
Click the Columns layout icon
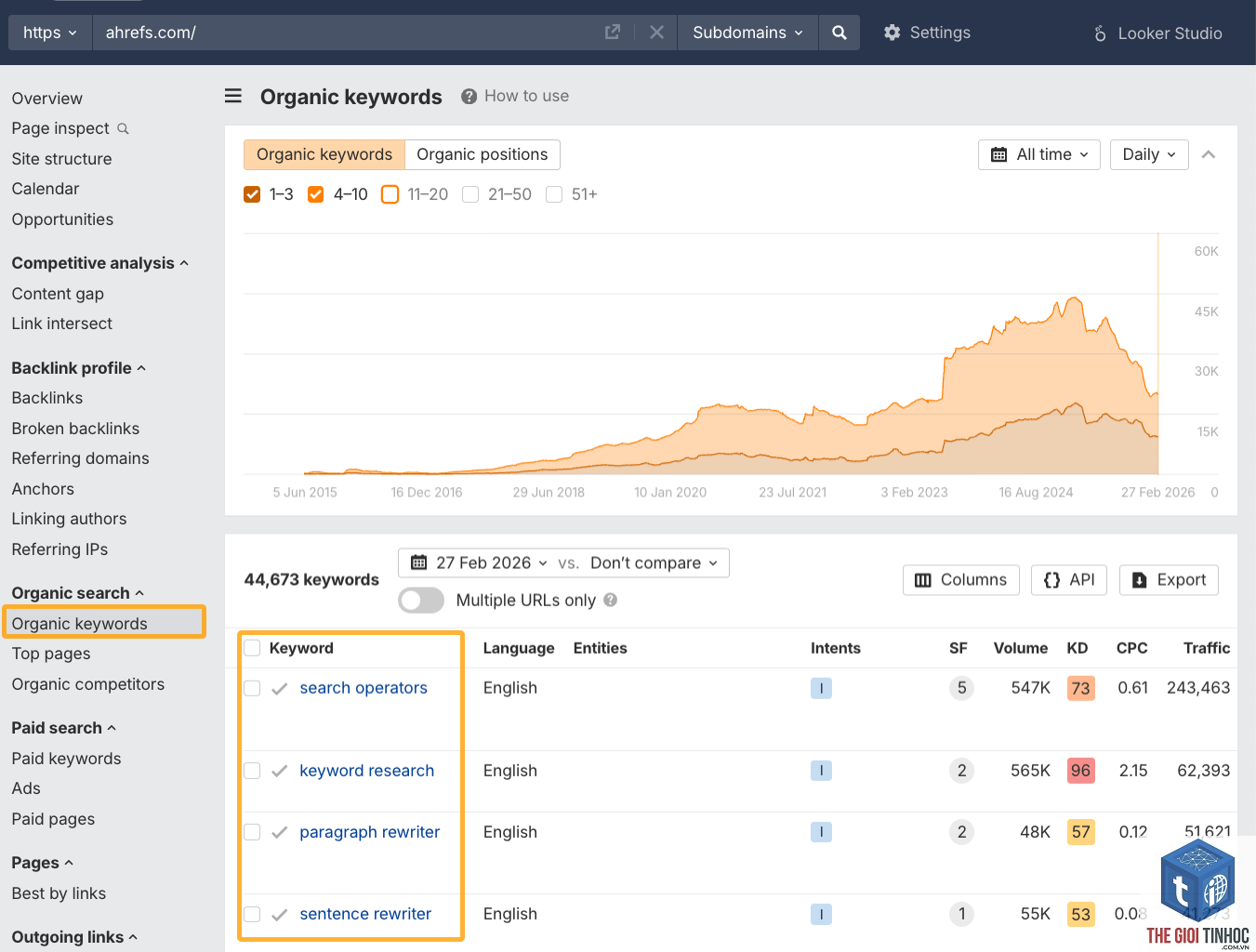click(923, 580)
